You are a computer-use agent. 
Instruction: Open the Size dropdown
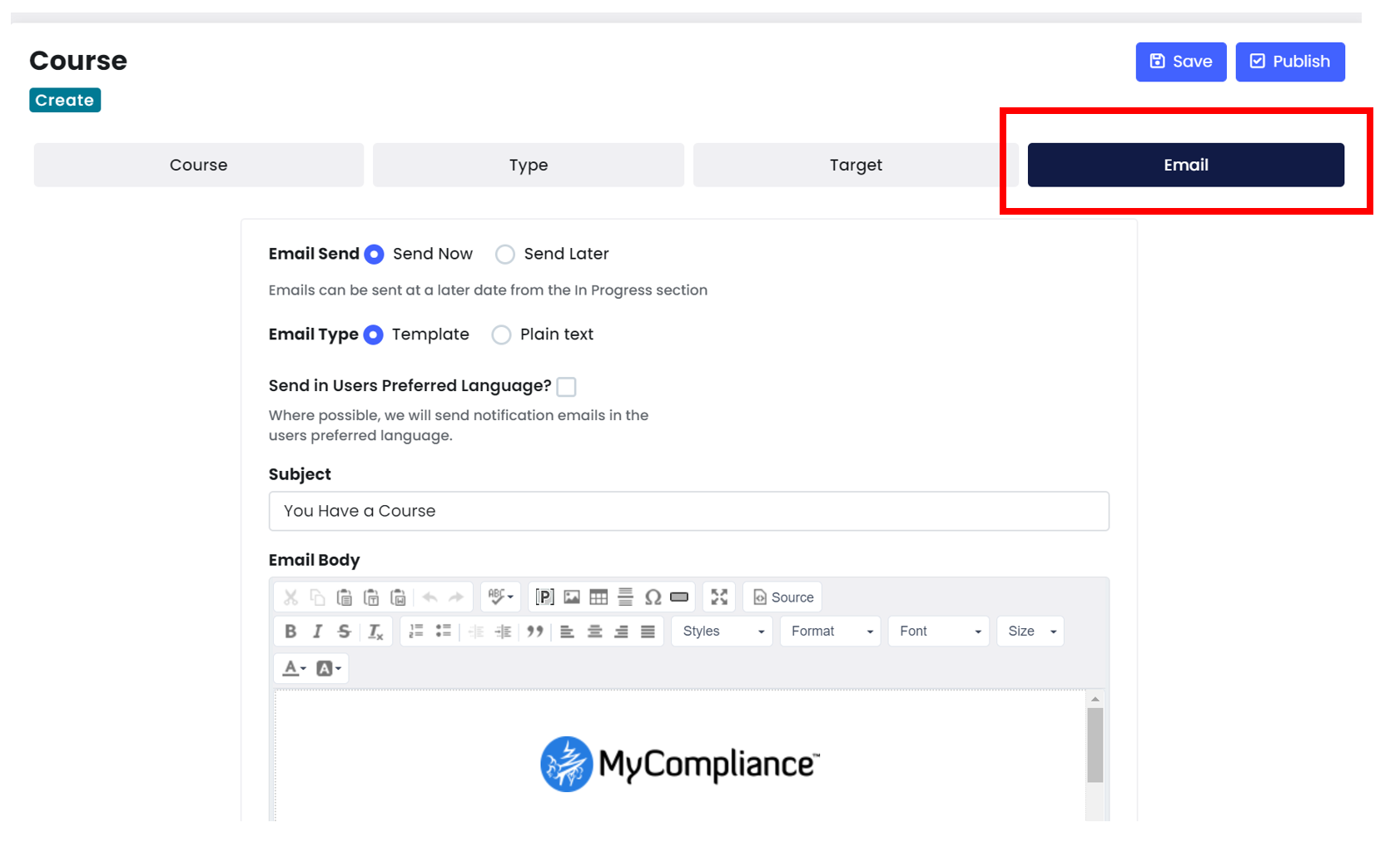click(1030, 632)
